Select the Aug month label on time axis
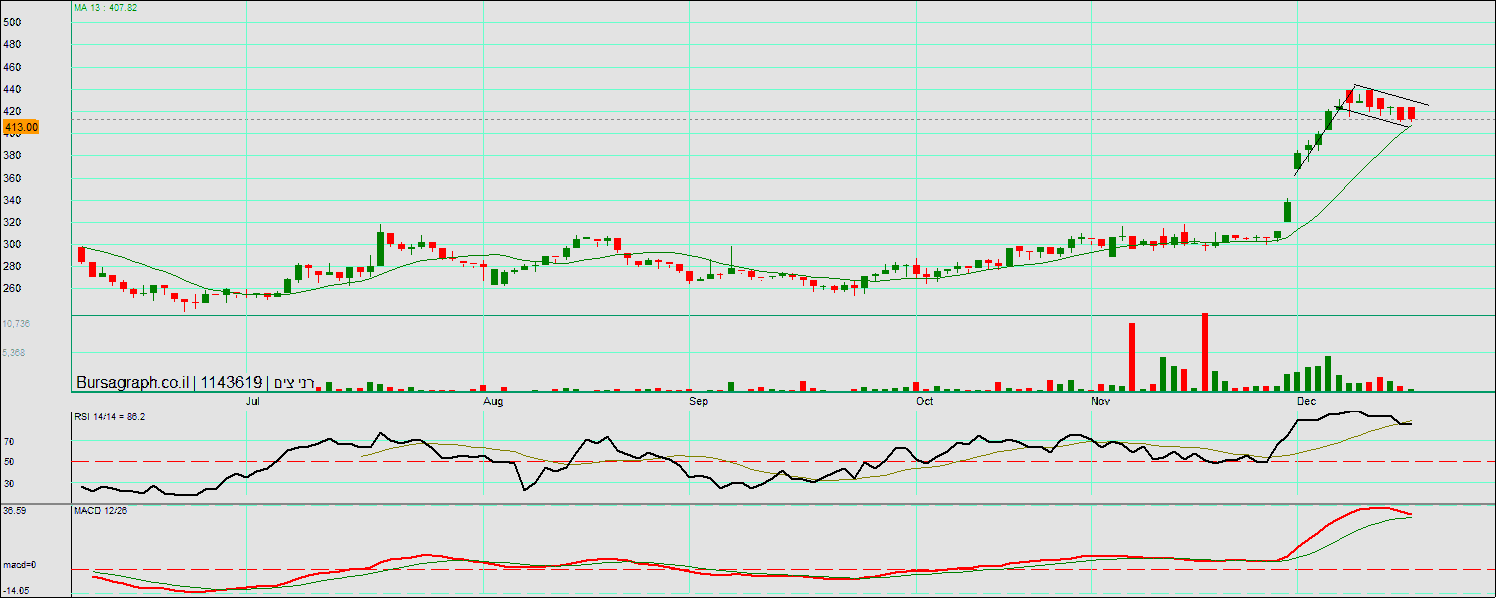This screenshot has width=1496, height=598. tap(493, 401)
